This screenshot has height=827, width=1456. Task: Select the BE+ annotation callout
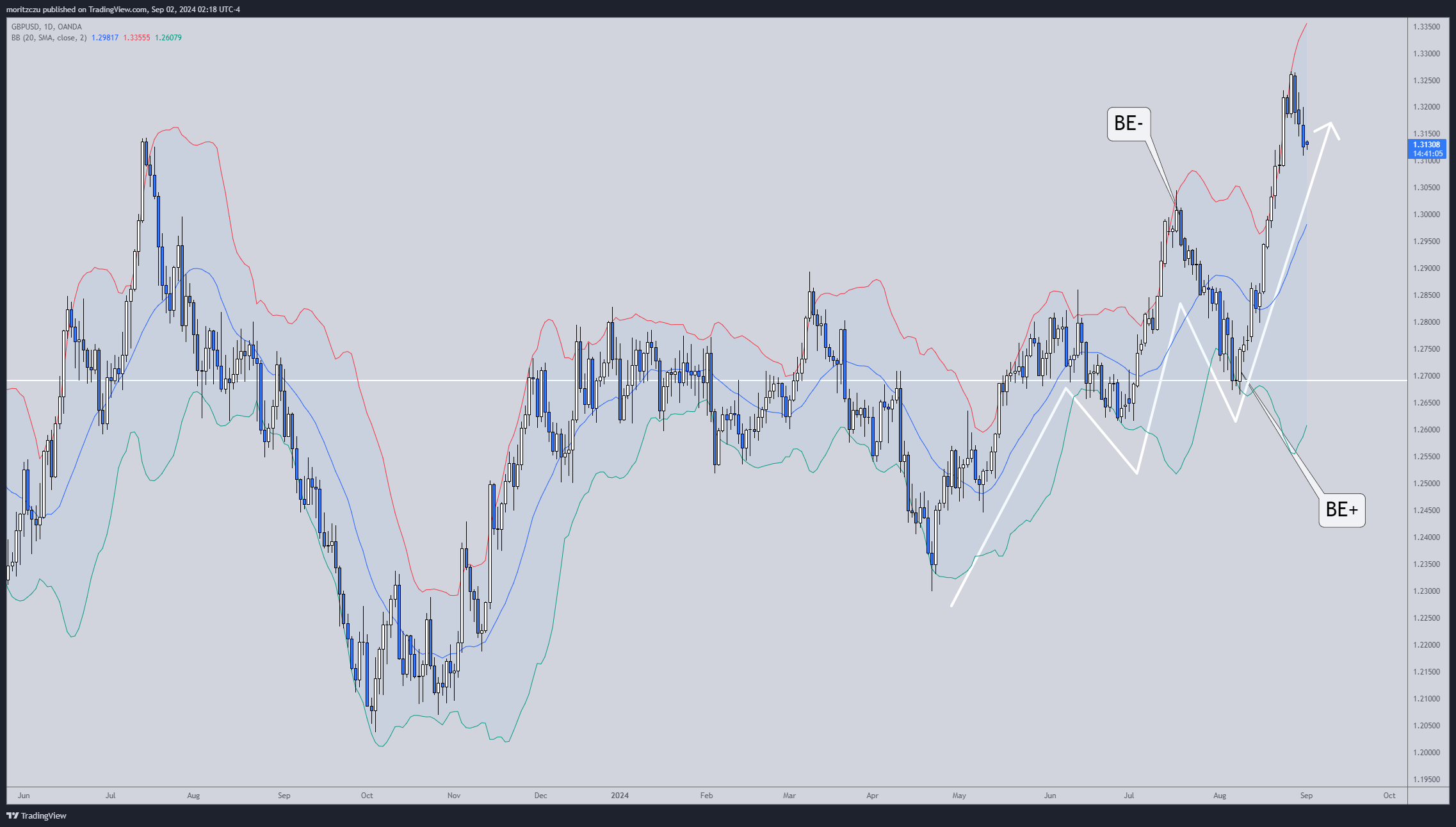tap(1342, 510)
